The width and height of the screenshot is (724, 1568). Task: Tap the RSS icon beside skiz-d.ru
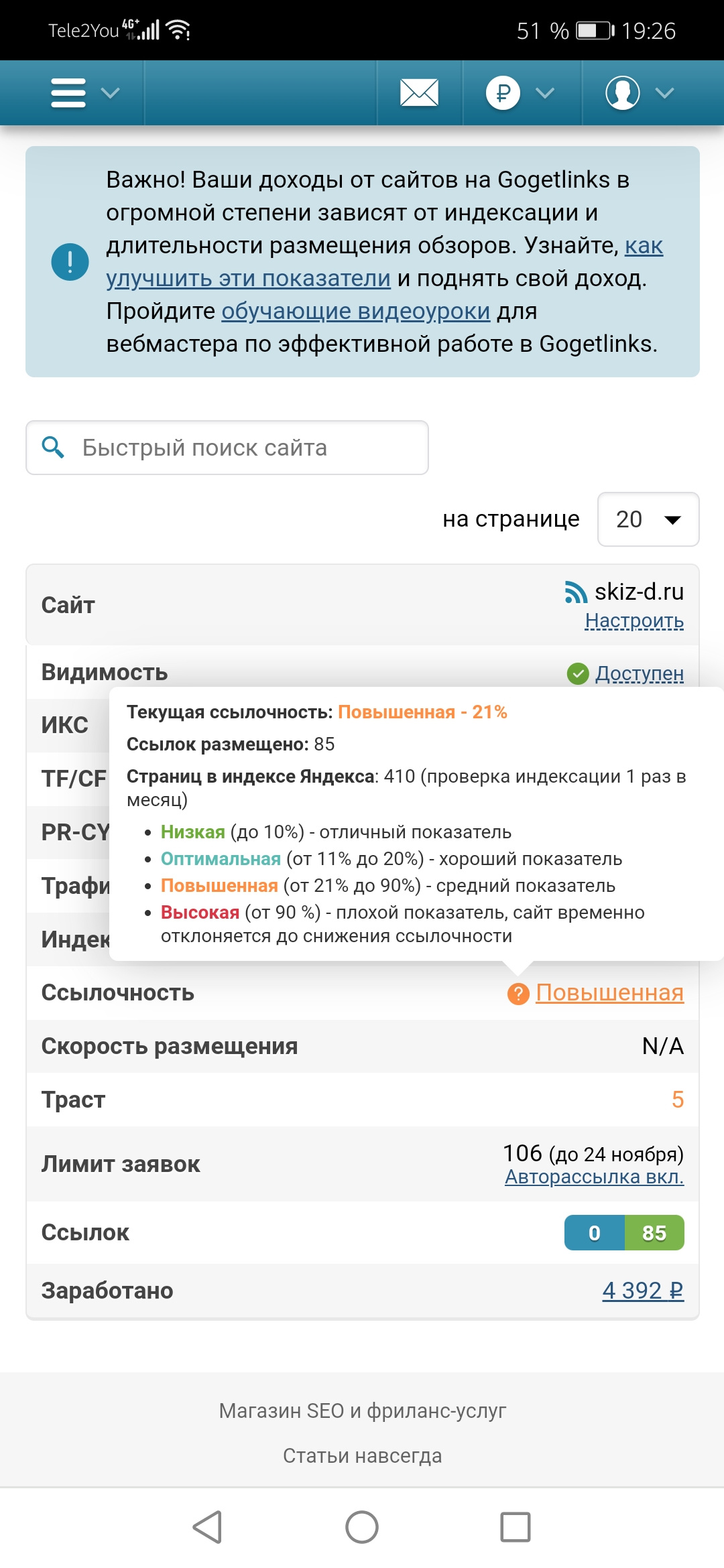pos(576,592)
